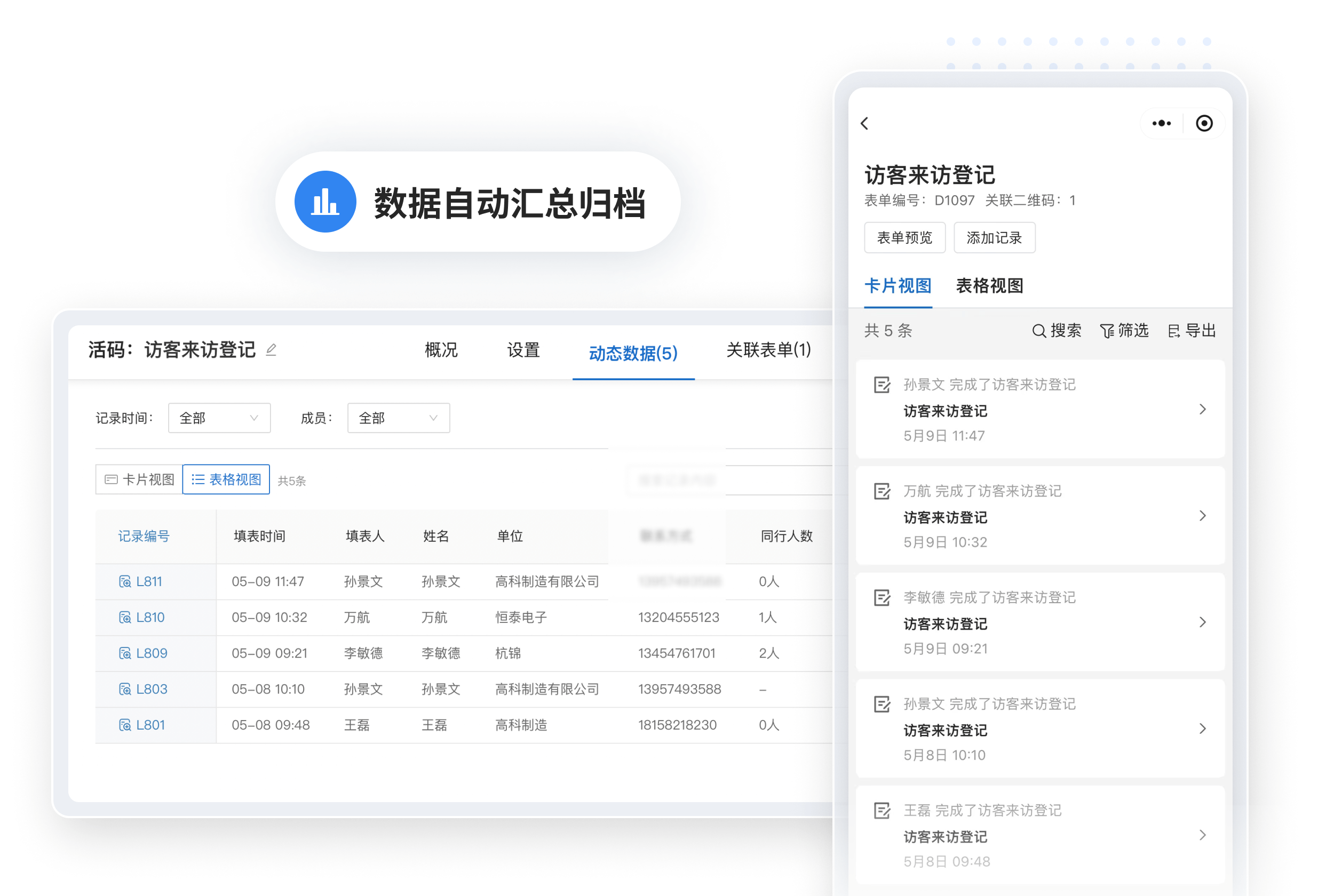Image resolution: width=1318 pixels, height=896 pixels.
Task: Click the form icon on 李敏德 card
Action: click(x=882, y=598)
